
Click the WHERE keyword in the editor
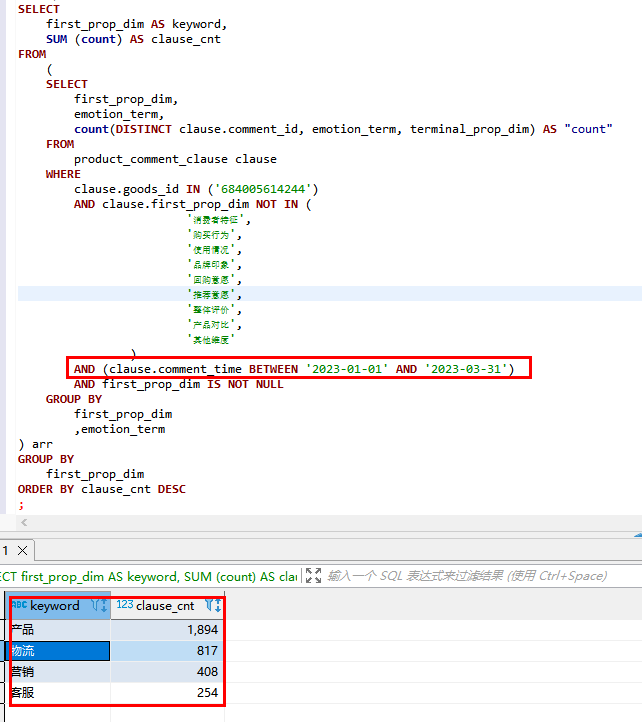pos(63,174)
